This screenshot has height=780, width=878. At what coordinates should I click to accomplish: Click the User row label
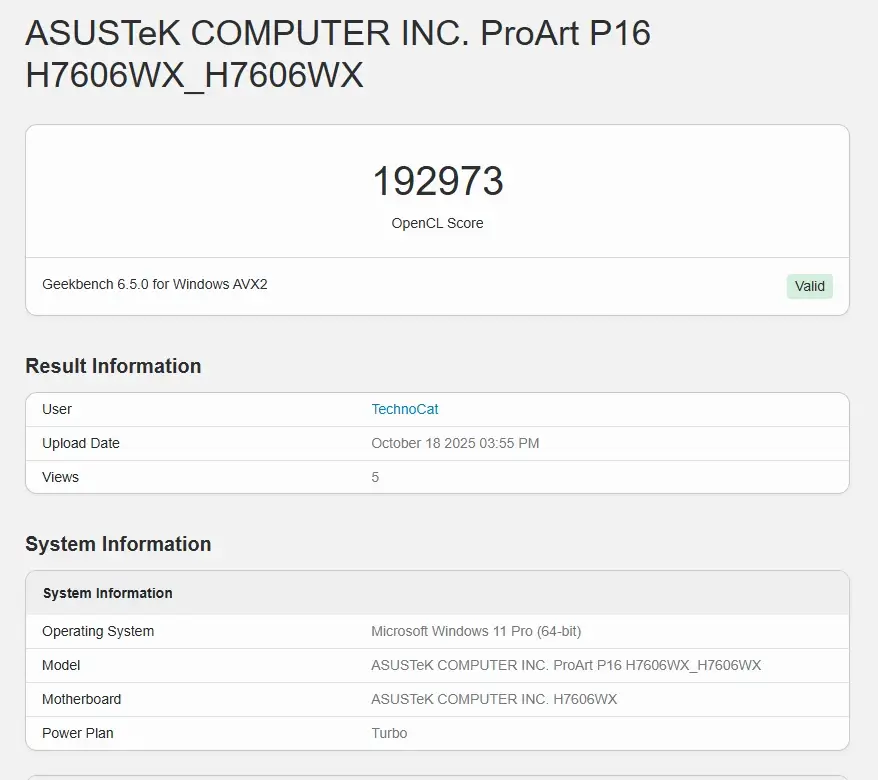point(57,409)
